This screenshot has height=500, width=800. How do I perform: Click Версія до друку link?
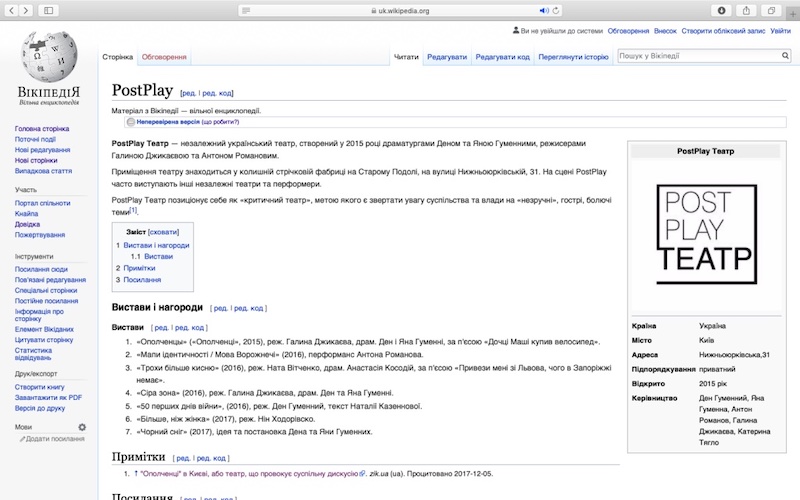[x=40, y=408]
